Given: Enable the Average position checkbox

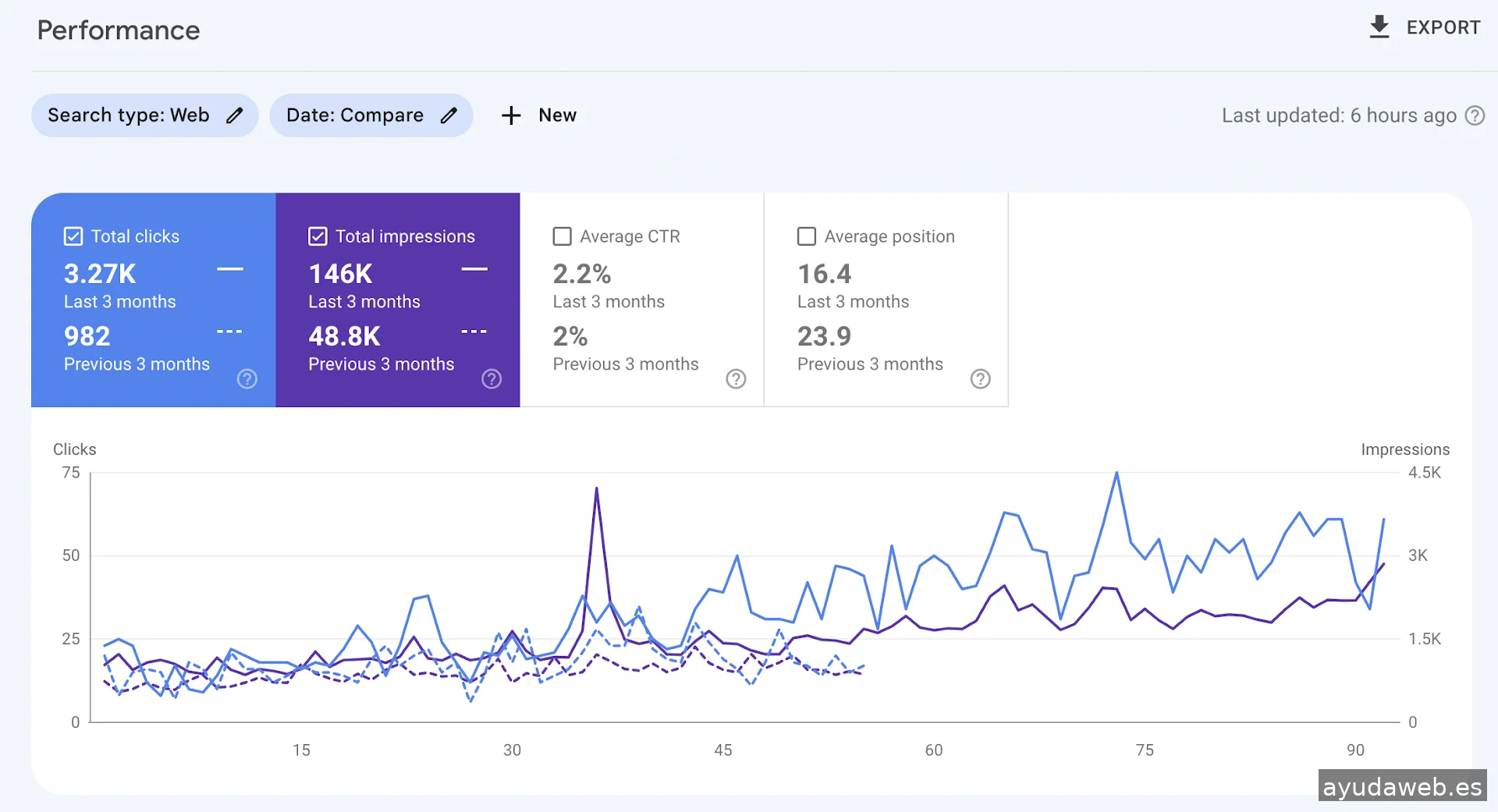Looking at the screenshot, I should point(807,236).
